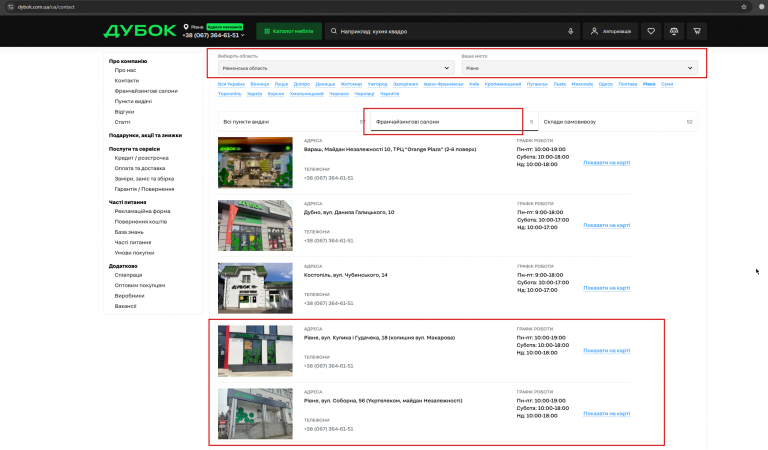The width and height of the screenshot is (768, 450).
Task: Click the site info icon in address bar
Action: tap(10, 7)
